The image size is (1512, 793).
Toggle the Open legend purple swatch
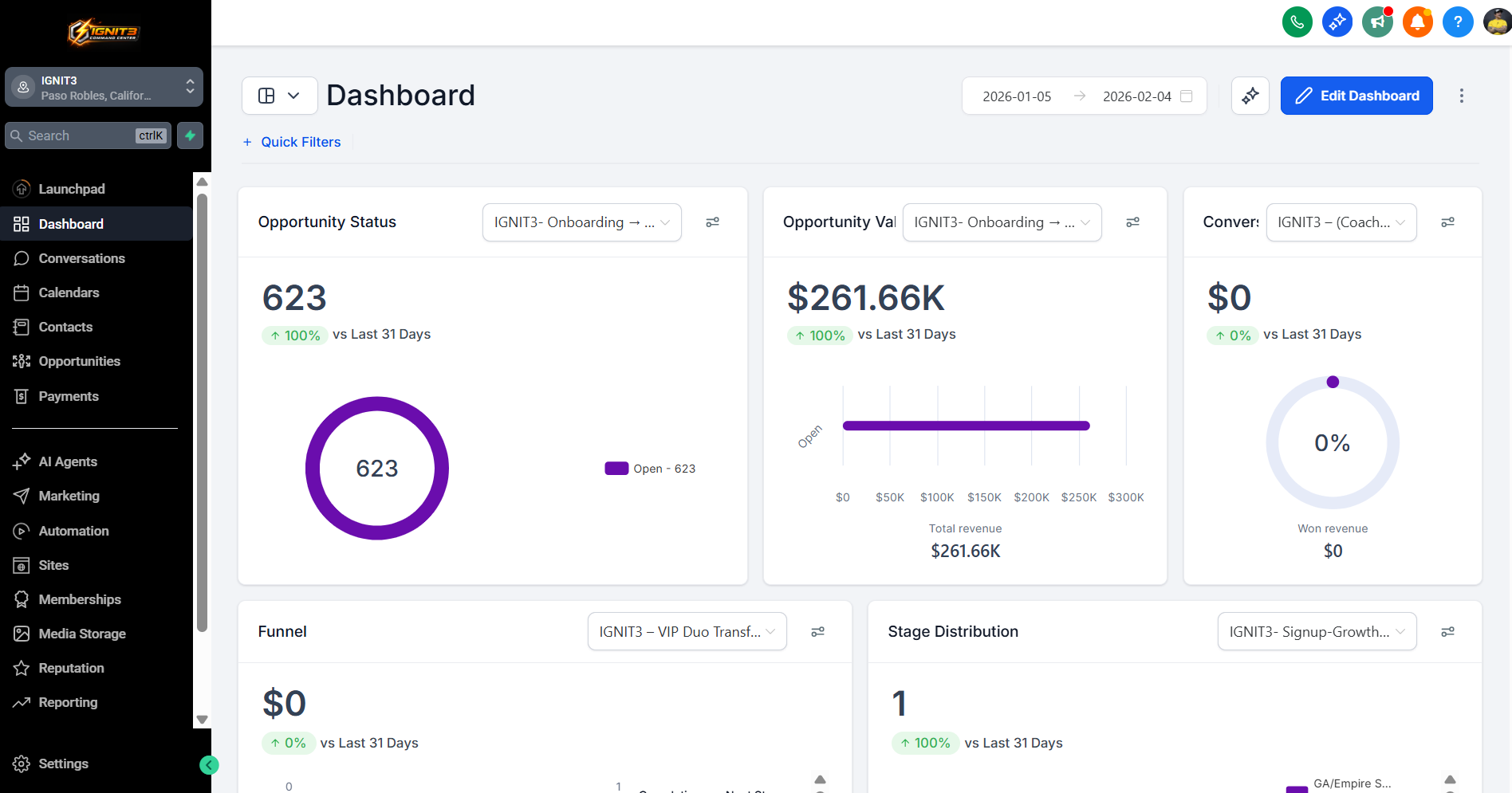(x=616, y=469)
